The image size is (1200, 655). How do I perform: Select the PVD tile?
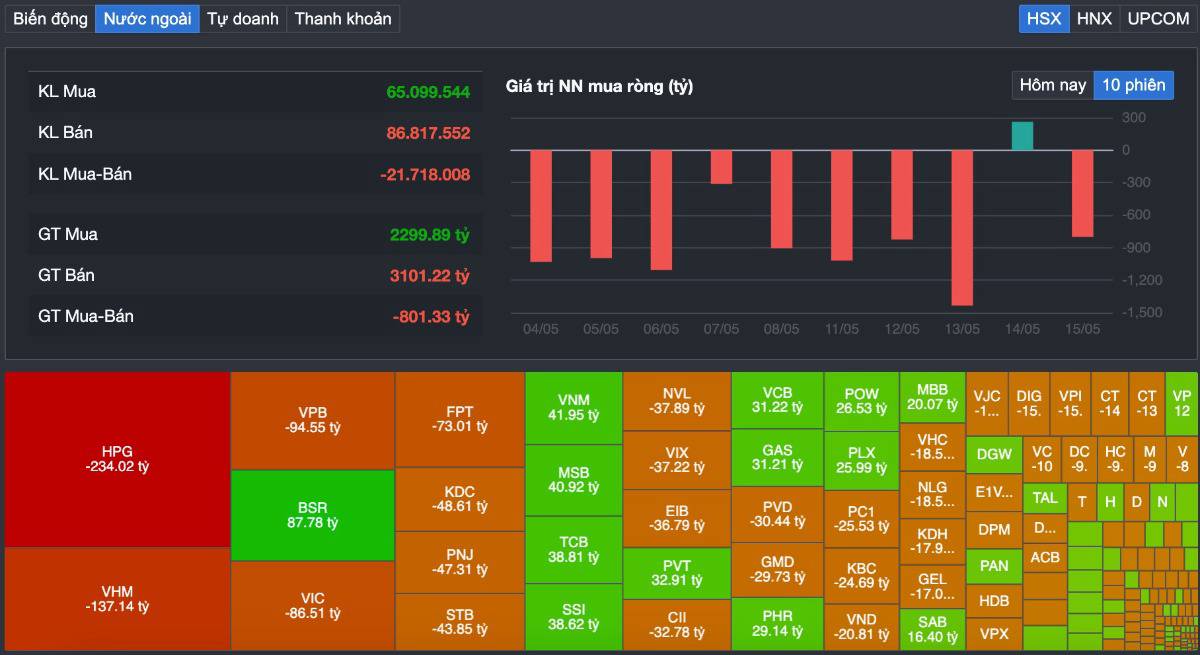point(777,514)
